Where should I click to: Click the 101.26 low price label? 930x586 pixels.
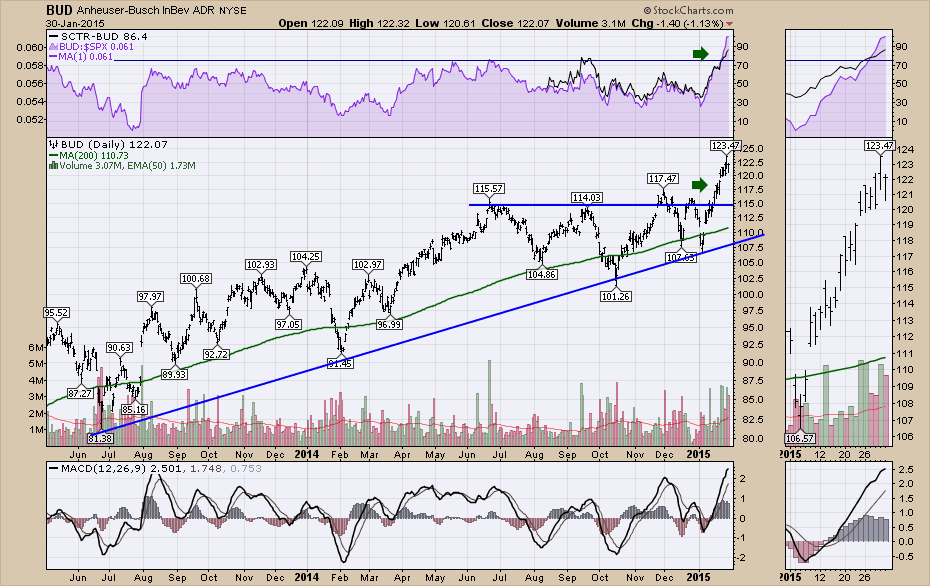[616, 296]
